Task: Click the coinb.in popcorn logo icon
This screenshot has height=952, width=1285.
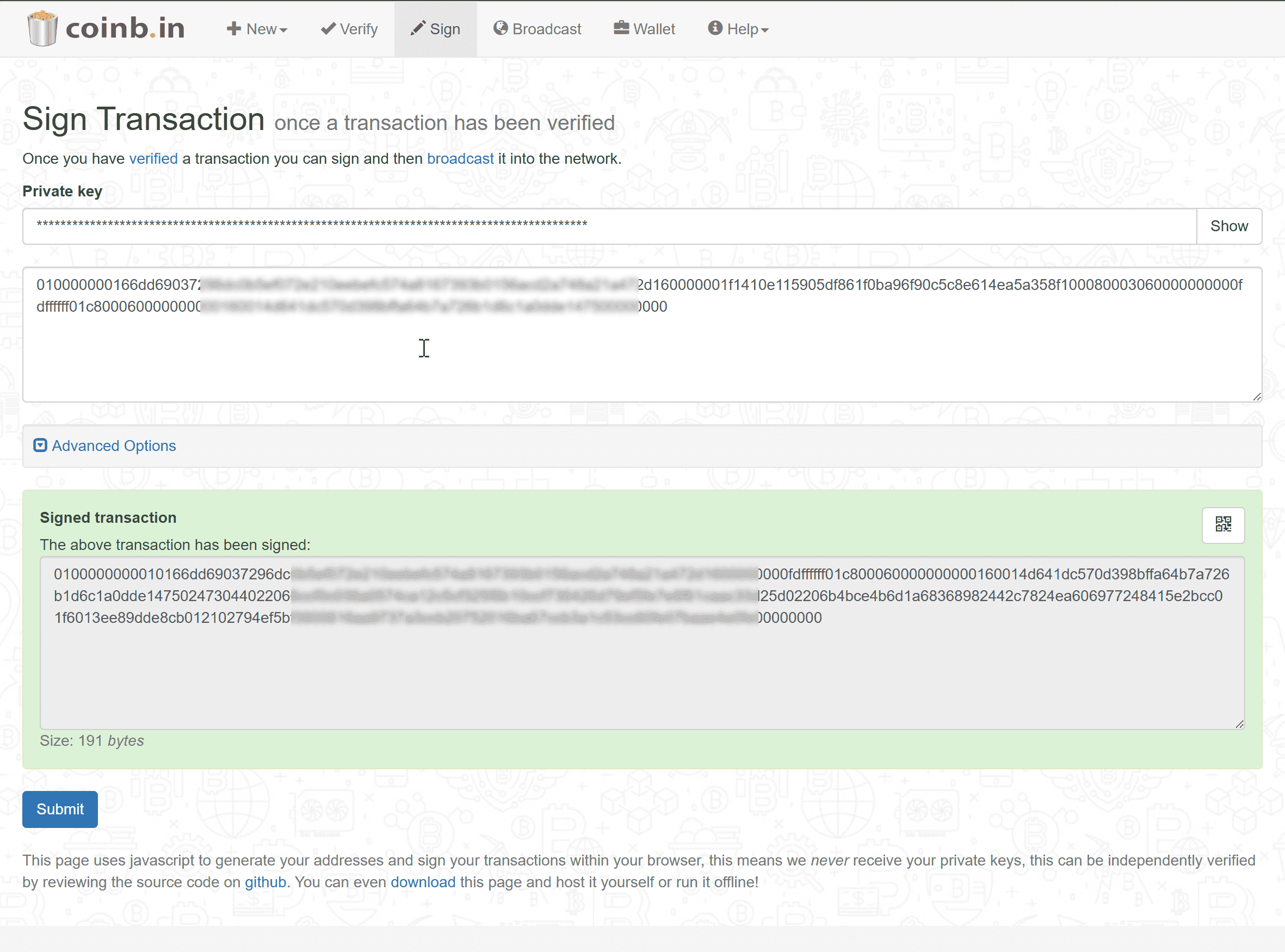Action: click(42, 29)
